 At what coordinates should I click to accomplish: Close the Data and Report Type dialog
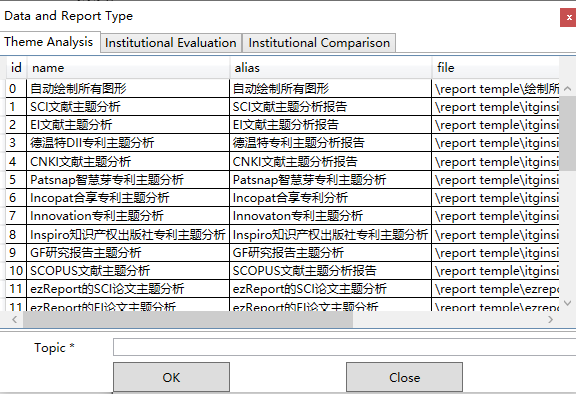[x=568, y=17]
